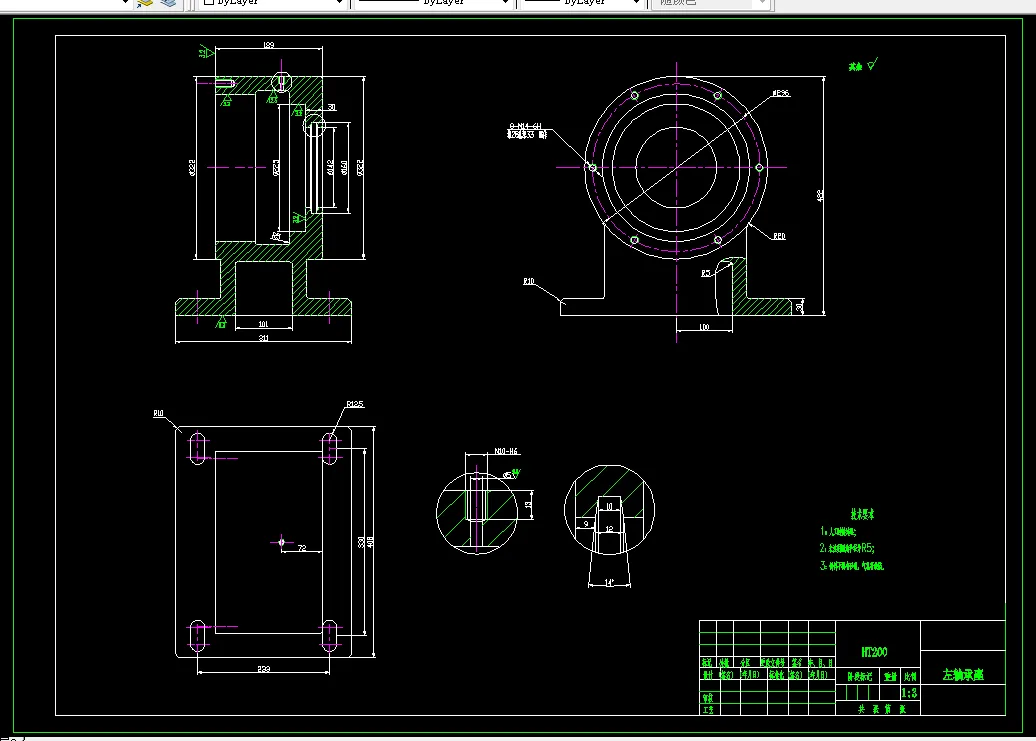Select the M10-H6 thread callout
This screenshot has height=741, width=1036.
pyautogui.click(x=506, y=451)
